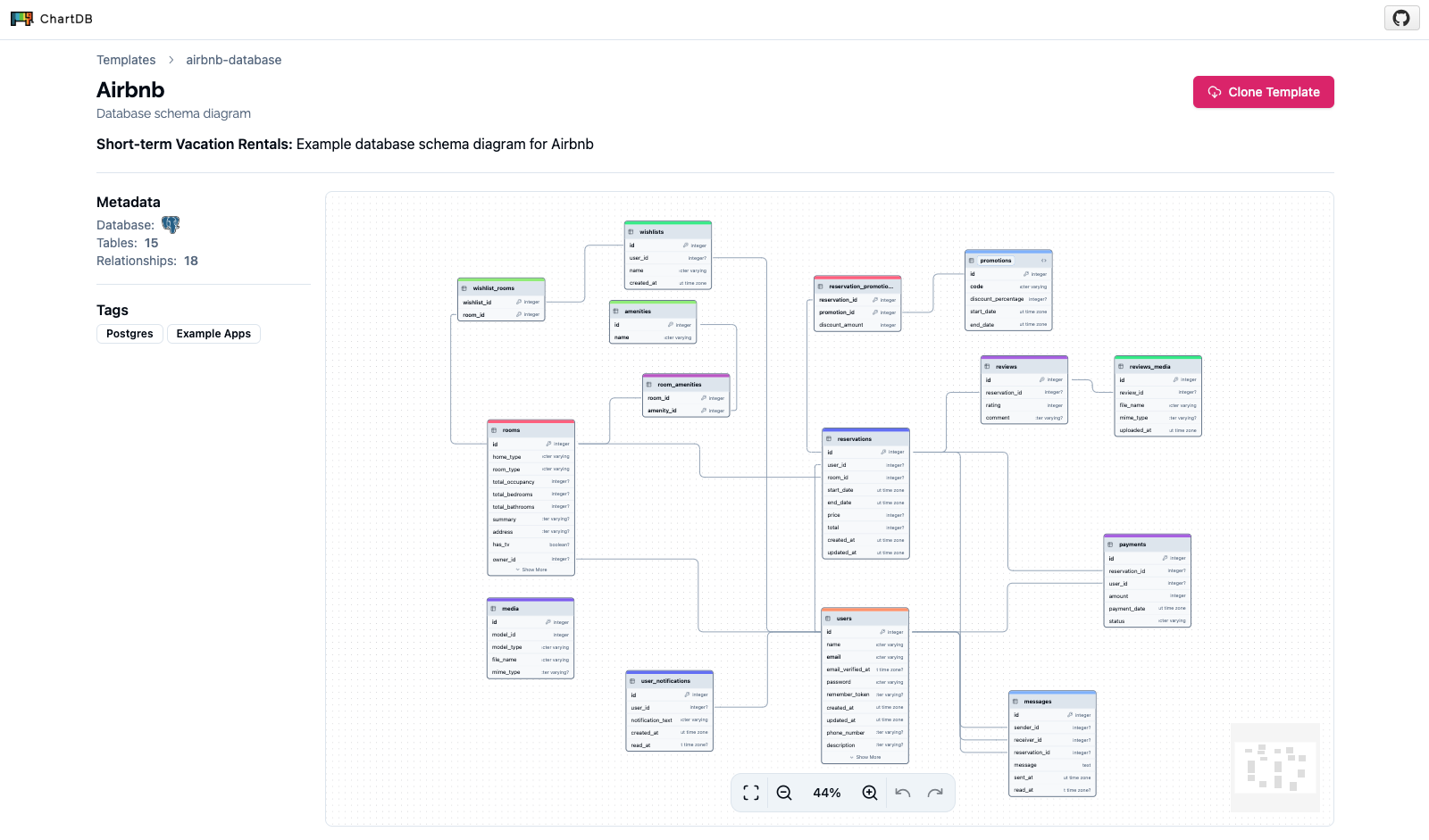Redo the diagram change
This screenshot has height=840, width=1429.
(x=935, y=793)
